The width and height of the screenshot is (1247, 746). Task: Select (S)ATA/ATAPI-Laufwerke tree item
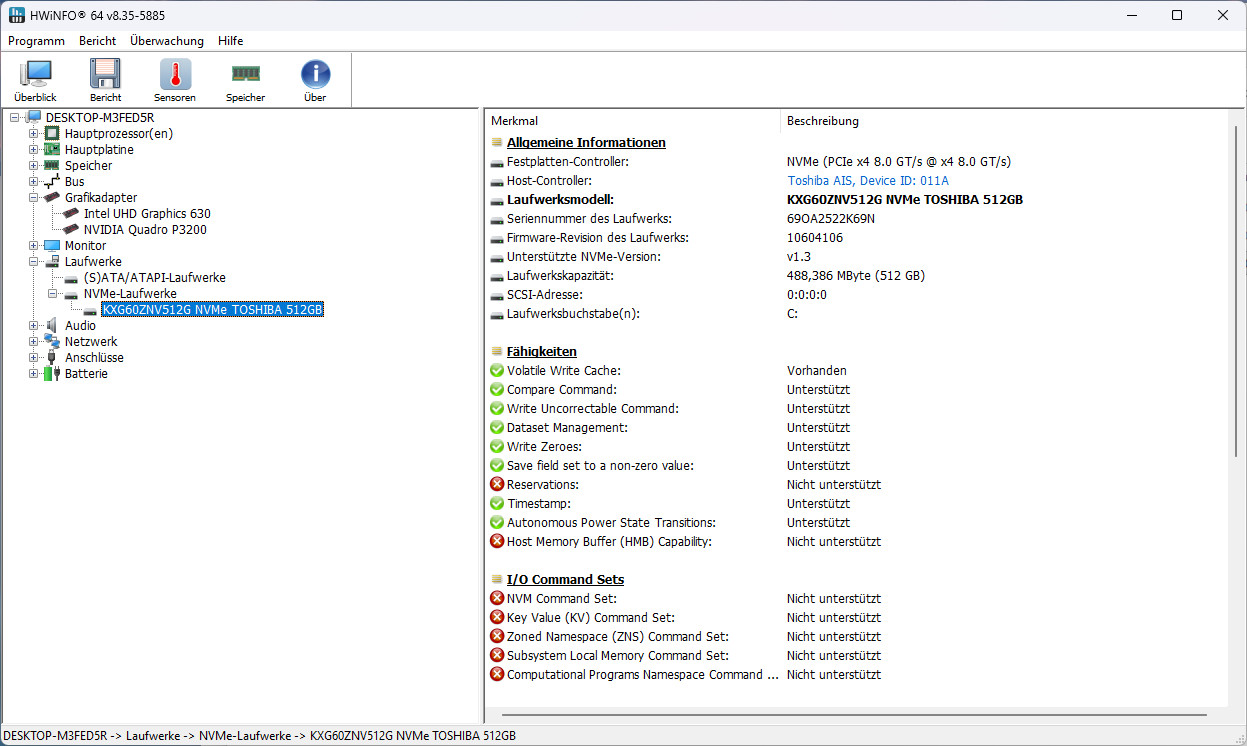(x=154, y=278)
